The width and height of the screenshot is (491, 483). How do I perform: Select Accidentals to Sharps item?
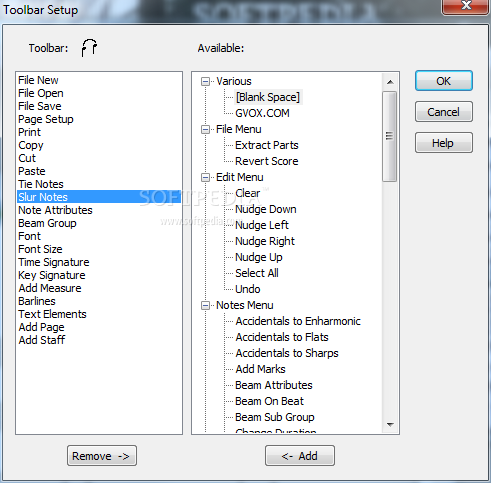click(x=287, y=353)
